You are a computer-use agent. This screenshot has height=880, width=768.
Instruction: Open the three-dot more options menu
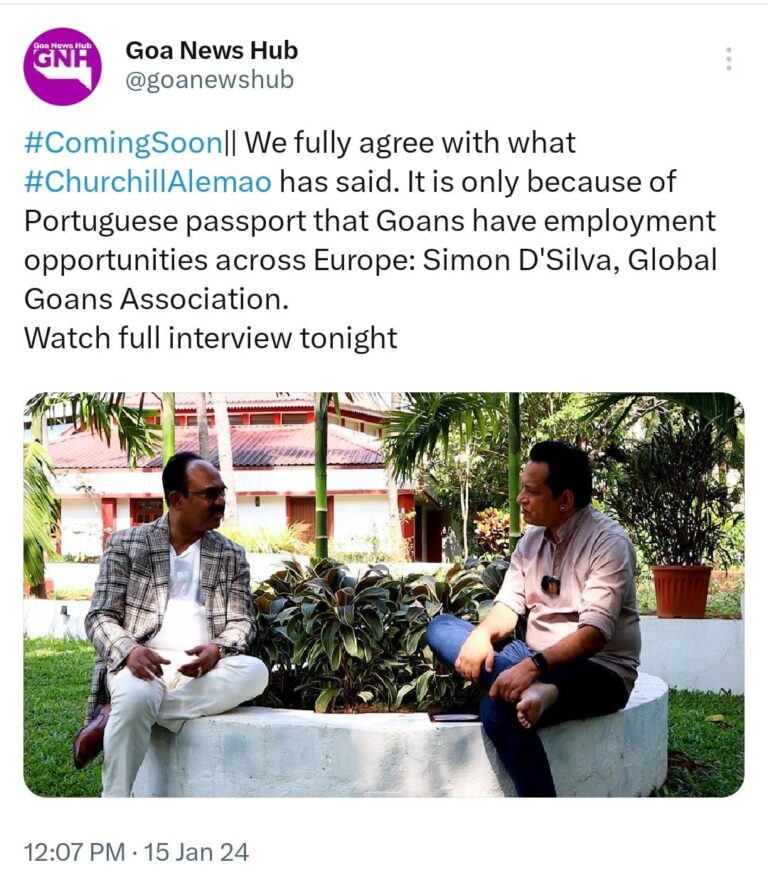pyautogui.click(x=728, y=59)
